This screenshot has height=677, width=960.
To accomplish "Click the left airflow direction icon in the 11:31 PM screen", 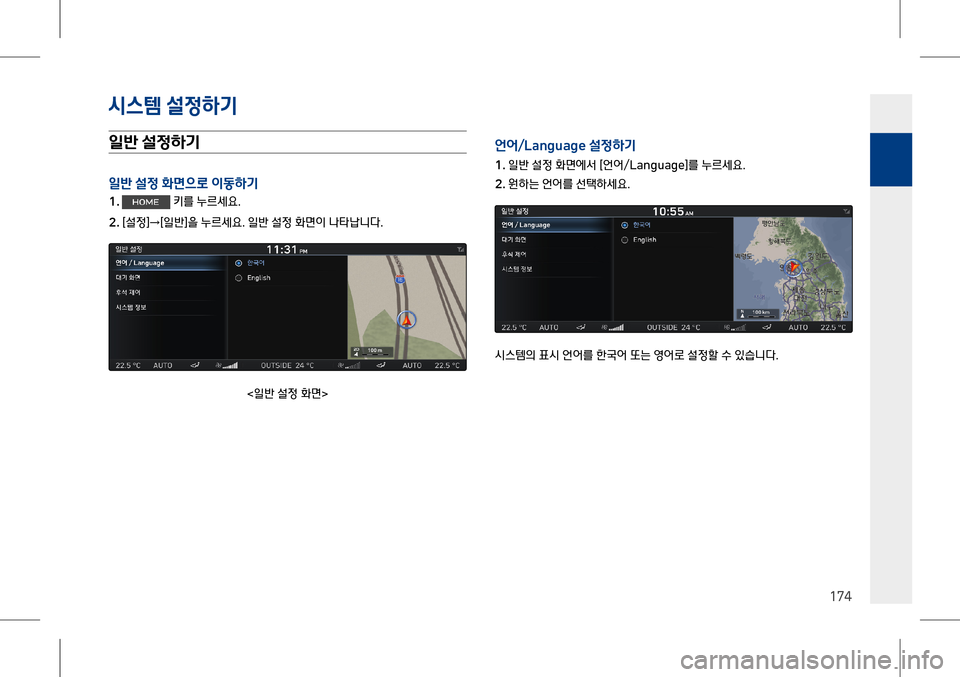I will pos(195,365).
